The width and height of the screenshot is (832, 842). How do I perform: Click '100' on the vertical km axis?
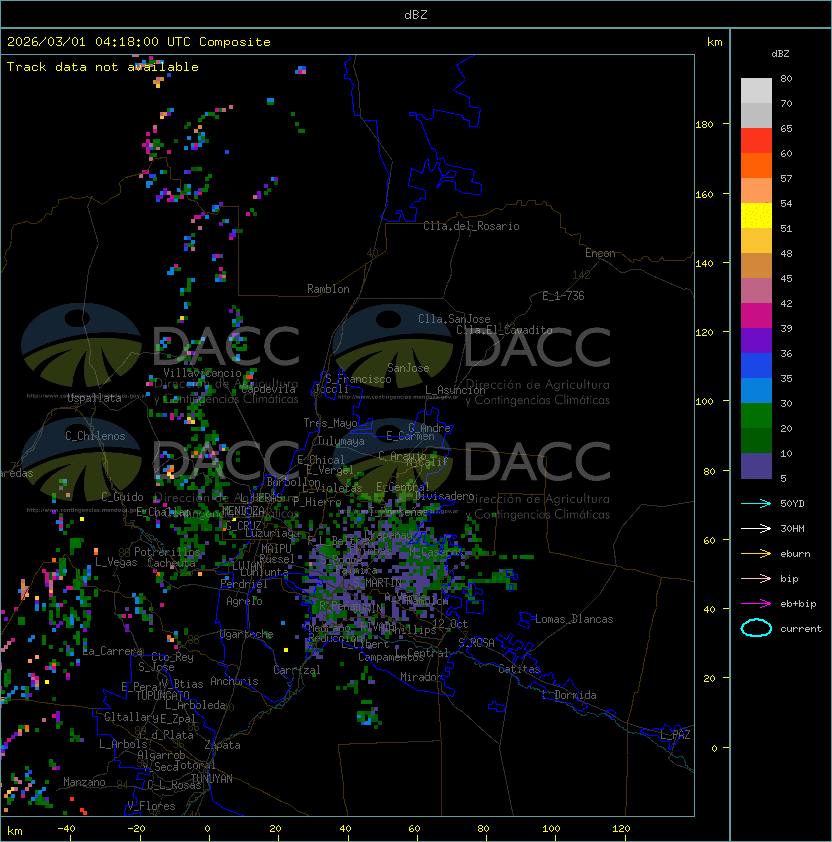click(x=704, y=401)
